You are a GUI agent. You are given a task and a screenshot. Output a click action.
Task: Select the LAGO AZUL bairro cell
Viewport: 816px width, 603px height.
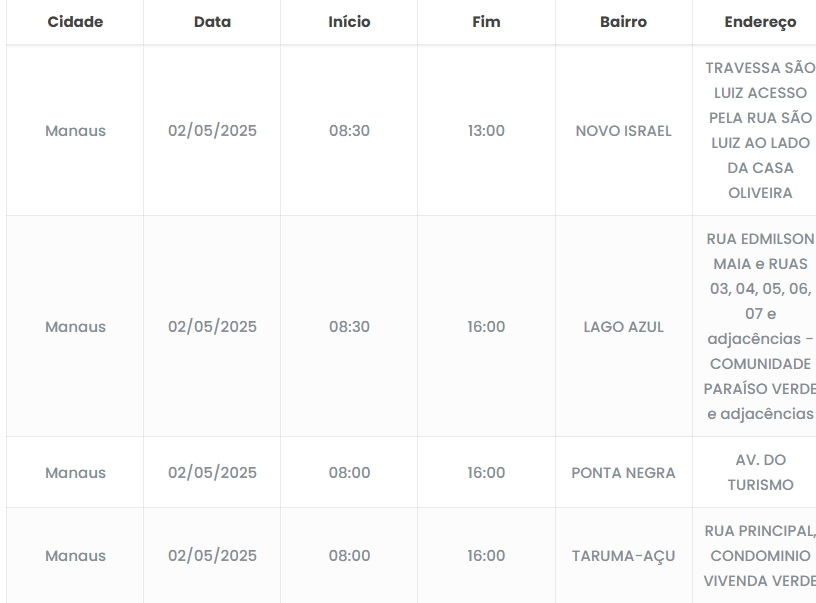pos(623,327)
